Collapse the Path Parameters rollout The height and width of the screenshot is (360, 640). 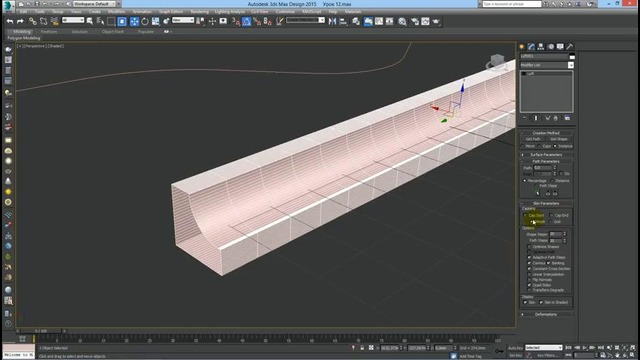546,161
